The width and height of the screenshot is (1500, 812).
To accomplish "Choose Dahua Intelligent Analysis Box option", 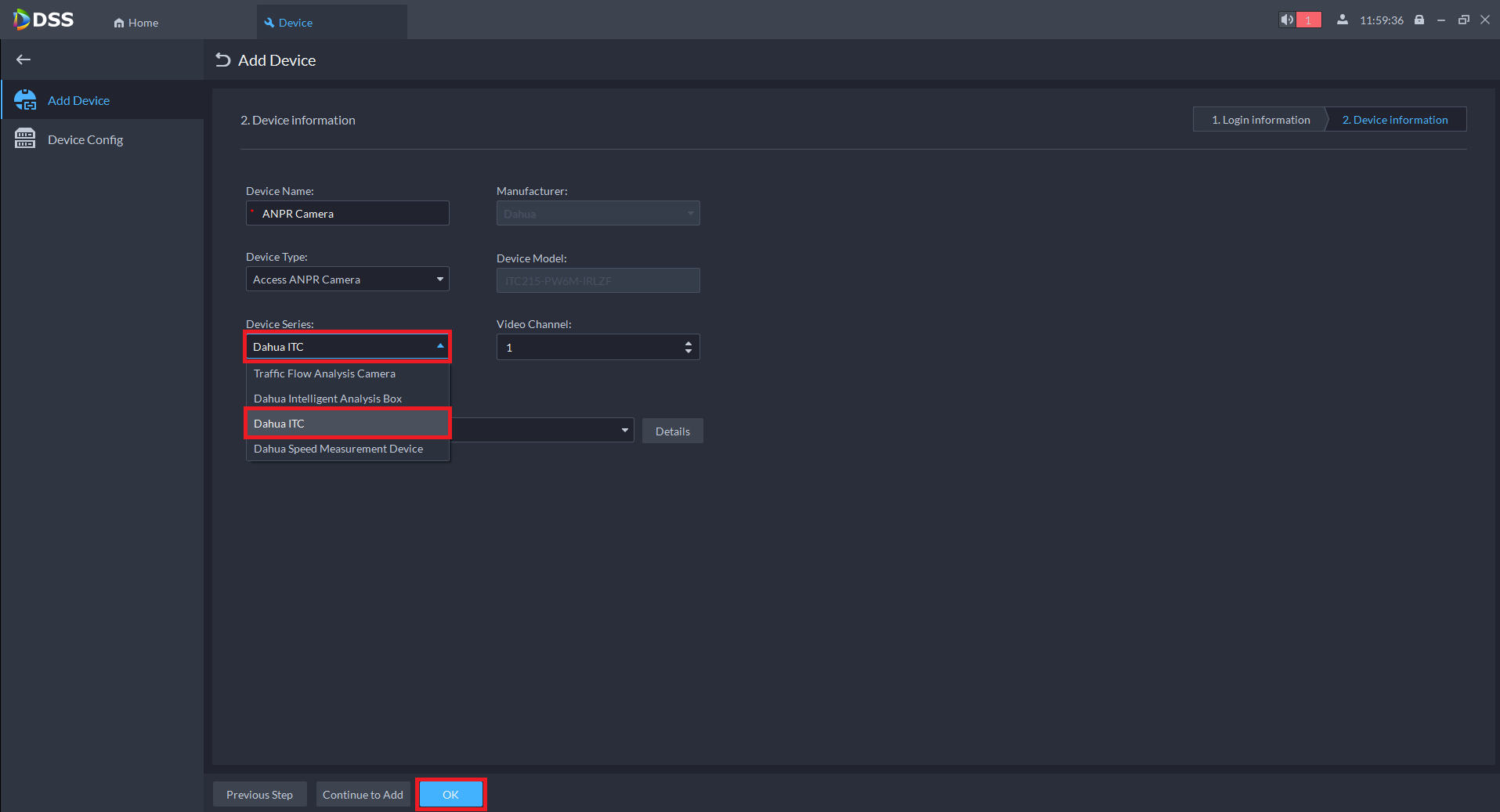I will [348, 399].
